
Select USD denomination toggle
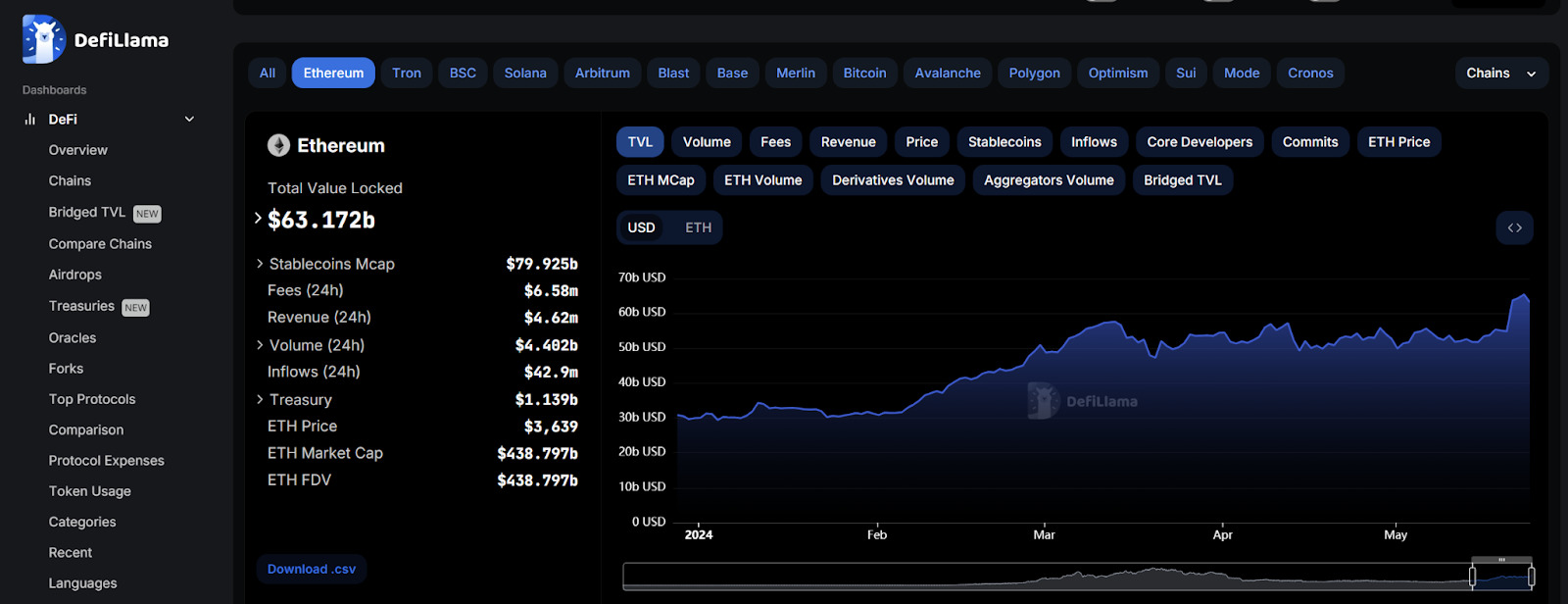coord(641,227)
